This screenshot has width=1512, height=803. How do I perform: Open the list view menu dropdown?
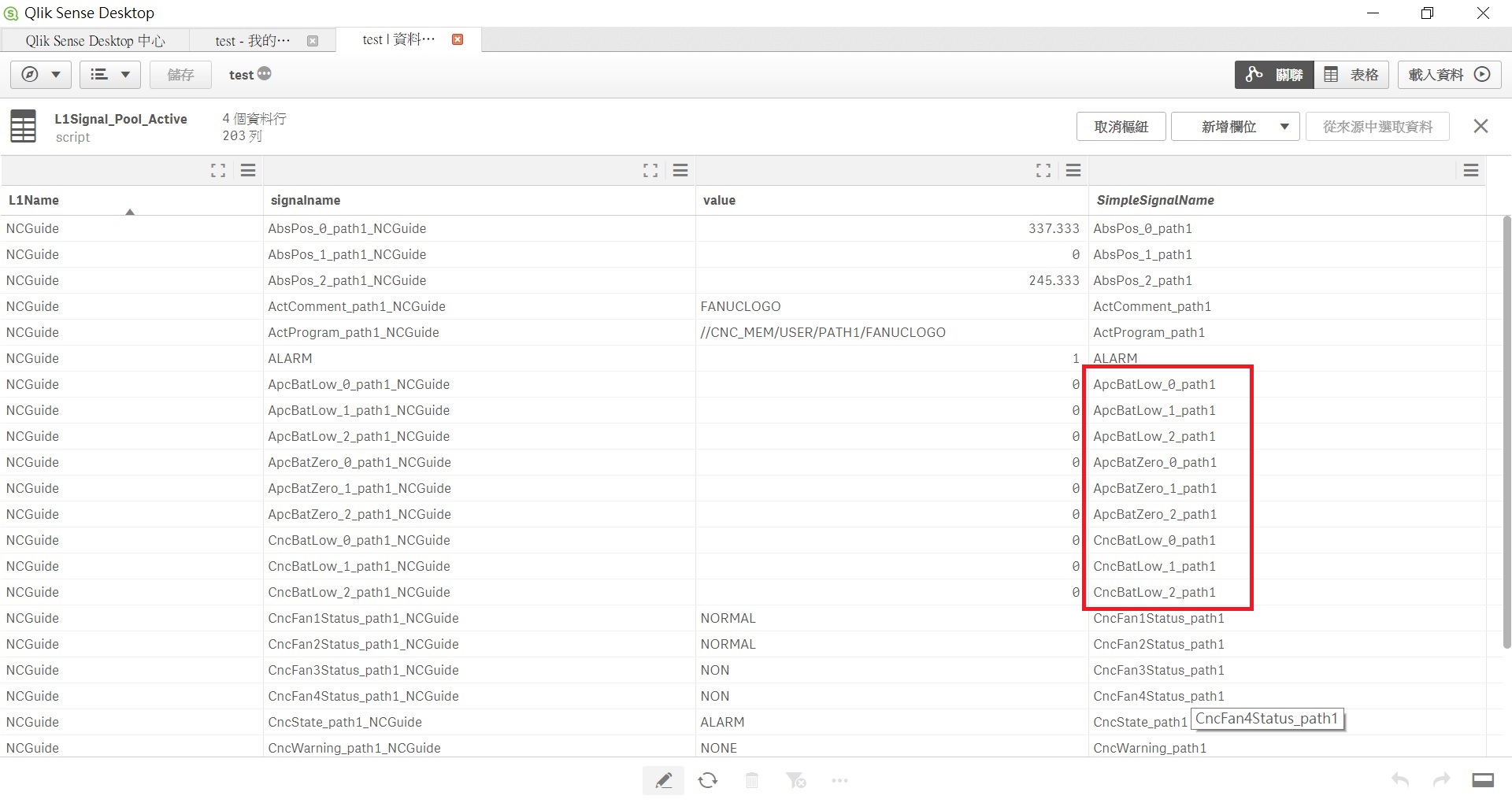point(110,75)
